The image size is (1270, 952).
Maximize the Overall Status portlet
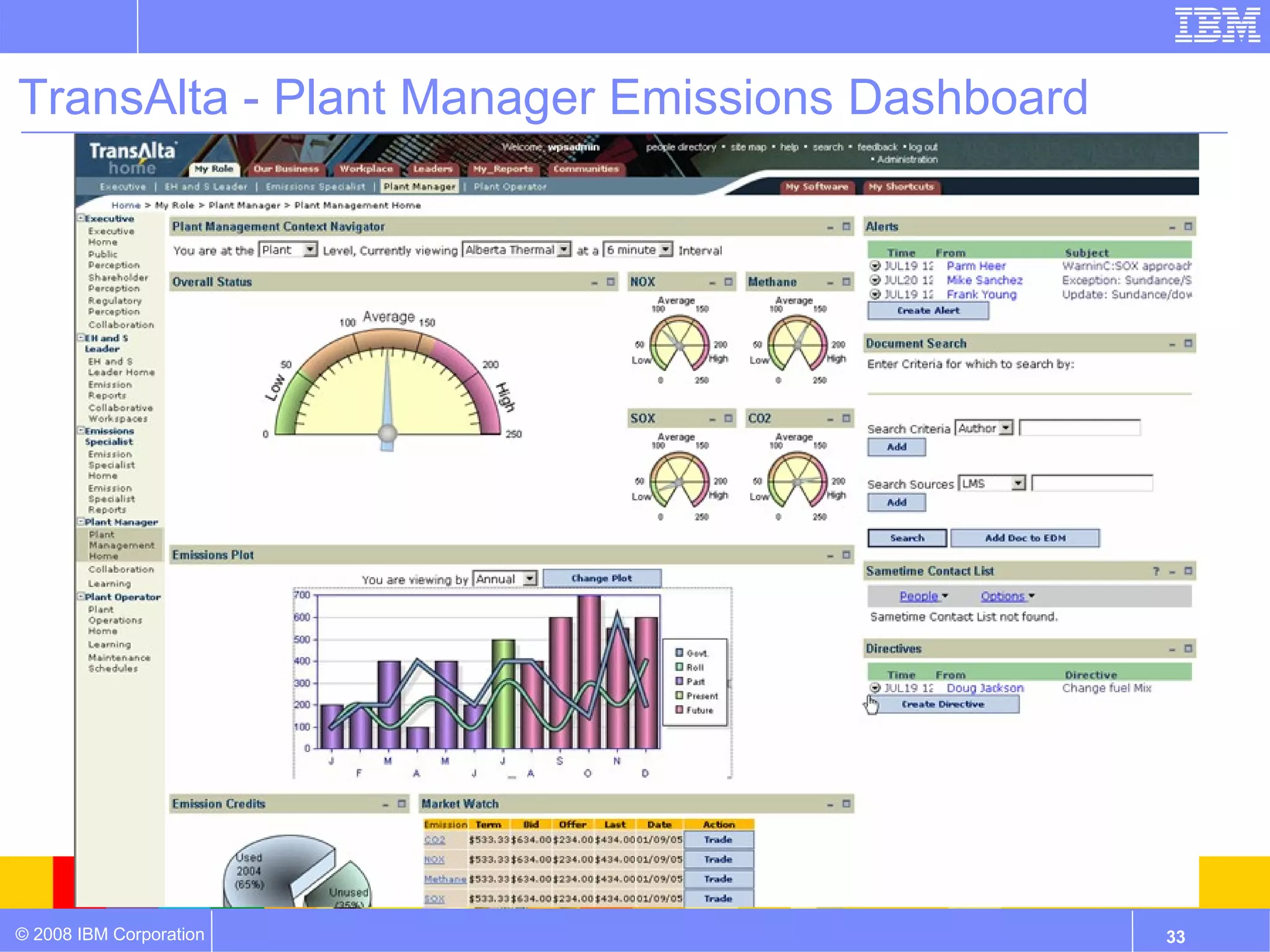point(611,282)
